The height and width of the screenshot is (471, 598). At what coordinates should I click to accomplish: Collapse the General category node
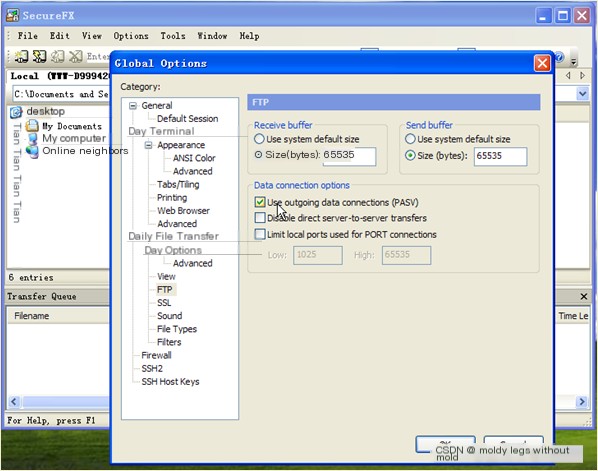tap(132, 106)
